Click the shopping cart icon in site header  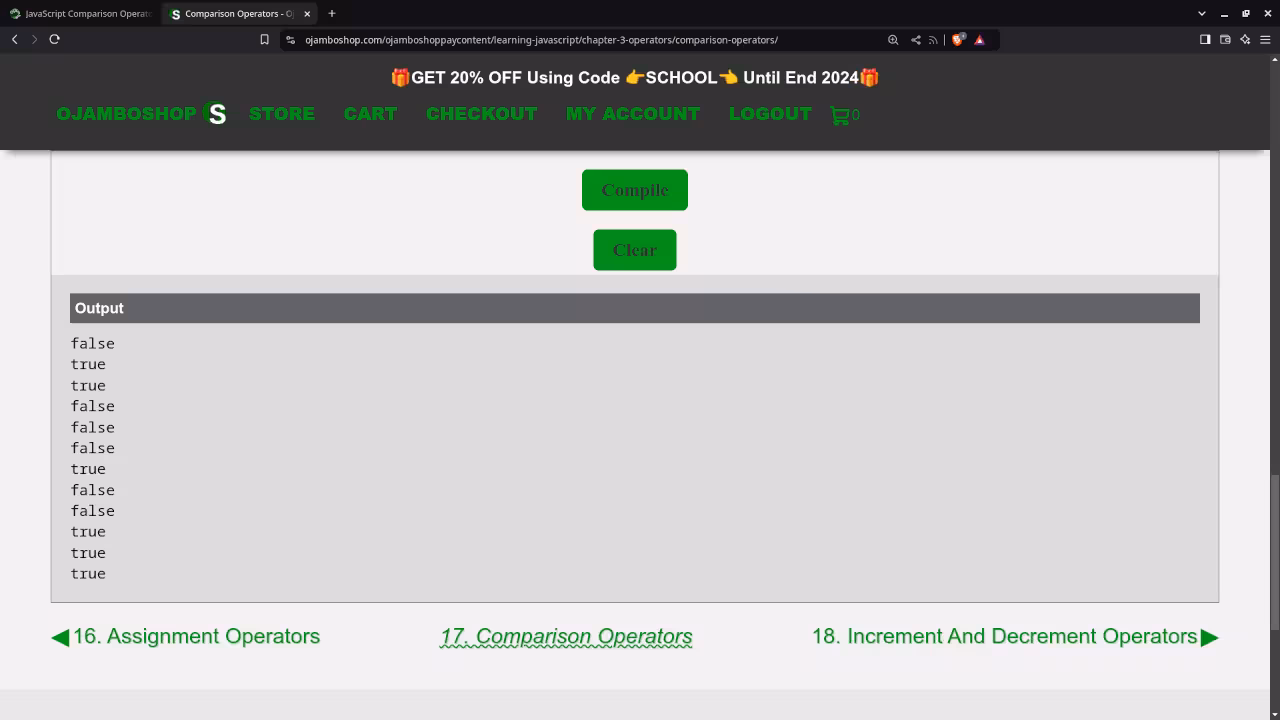pos(839,115)
